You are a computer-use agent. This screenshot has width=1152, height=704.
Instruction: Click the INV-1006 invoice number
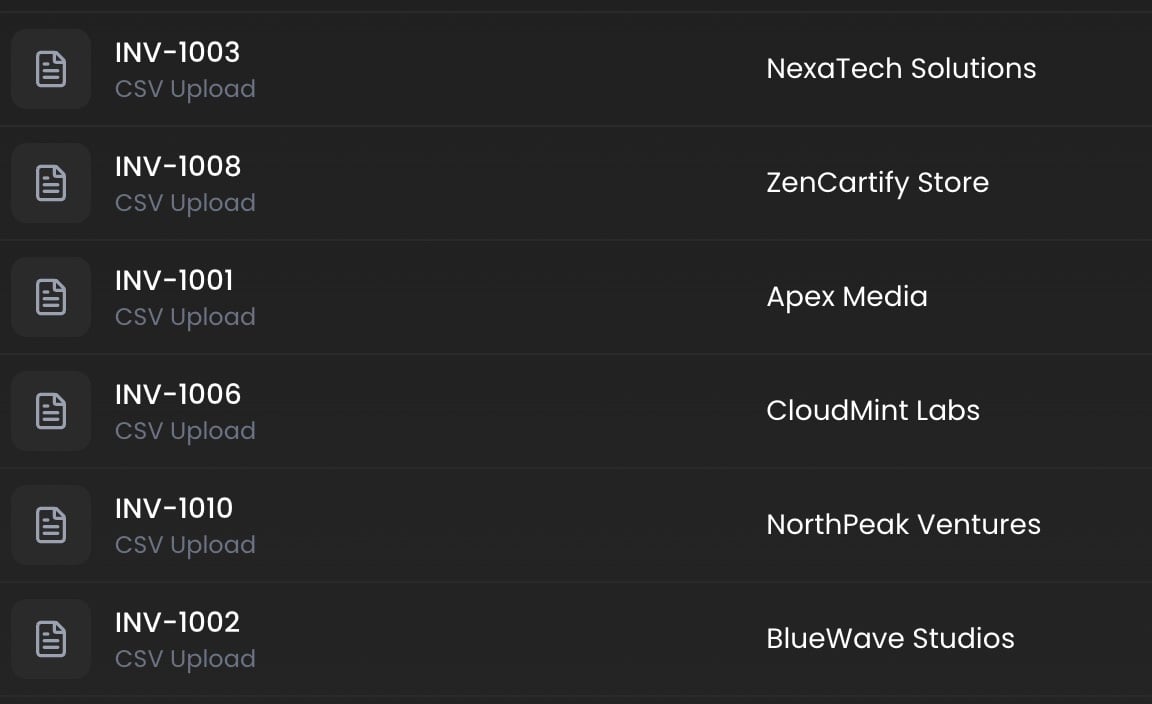tap(178, 394)
